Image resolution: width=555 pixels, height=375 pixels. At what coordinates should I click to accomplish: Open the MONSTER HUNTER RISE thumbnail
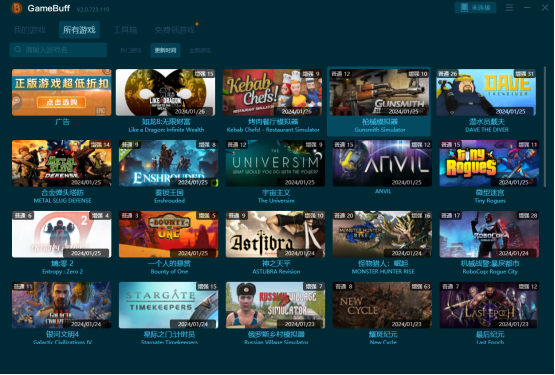pos(382,234)
